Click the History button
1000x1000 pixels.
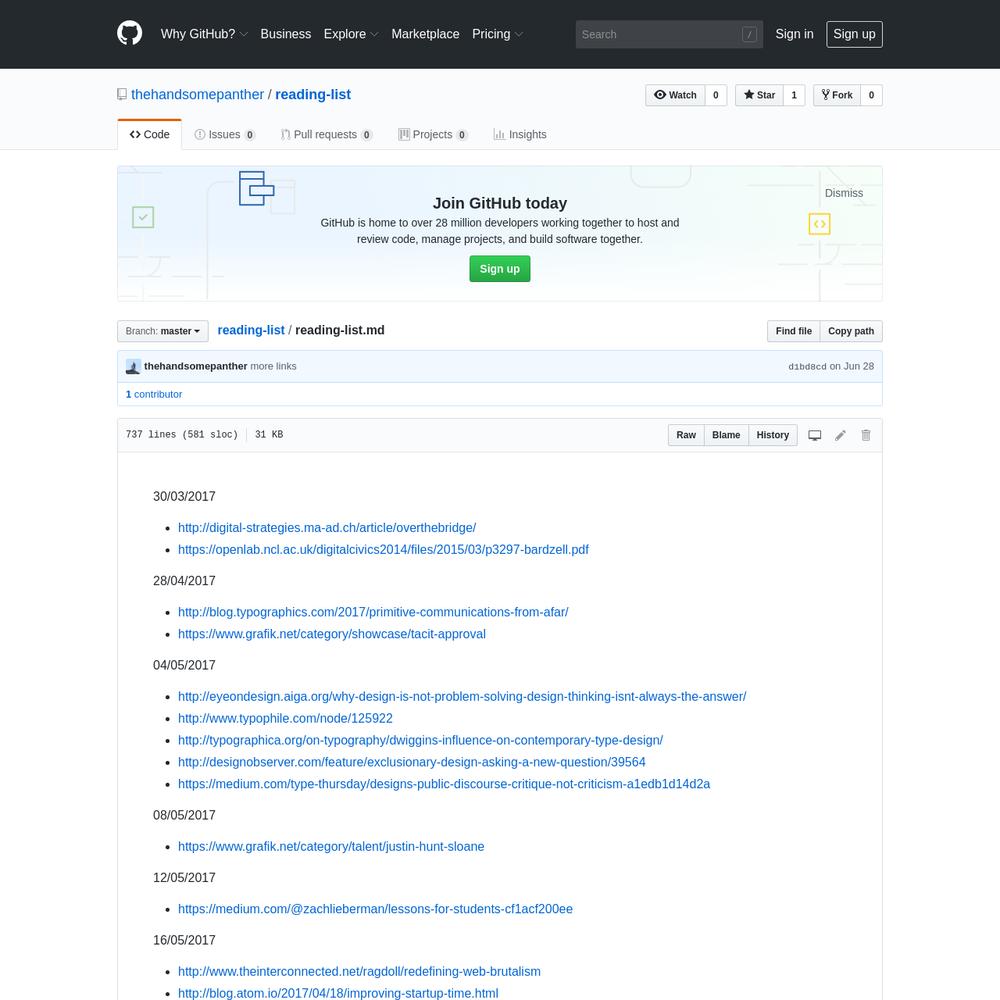pyautogui.click(x=772, y=435)
